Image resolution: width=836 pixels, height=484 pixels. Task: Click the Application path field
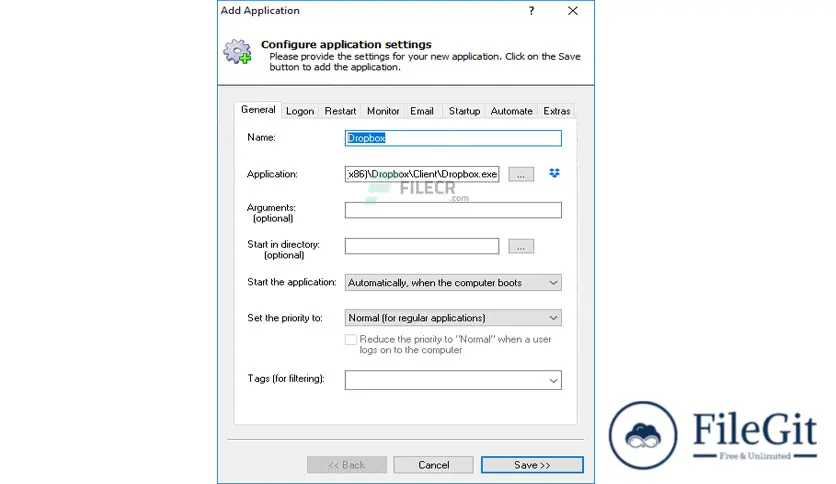pyautogui.click(x=422, y=174)
